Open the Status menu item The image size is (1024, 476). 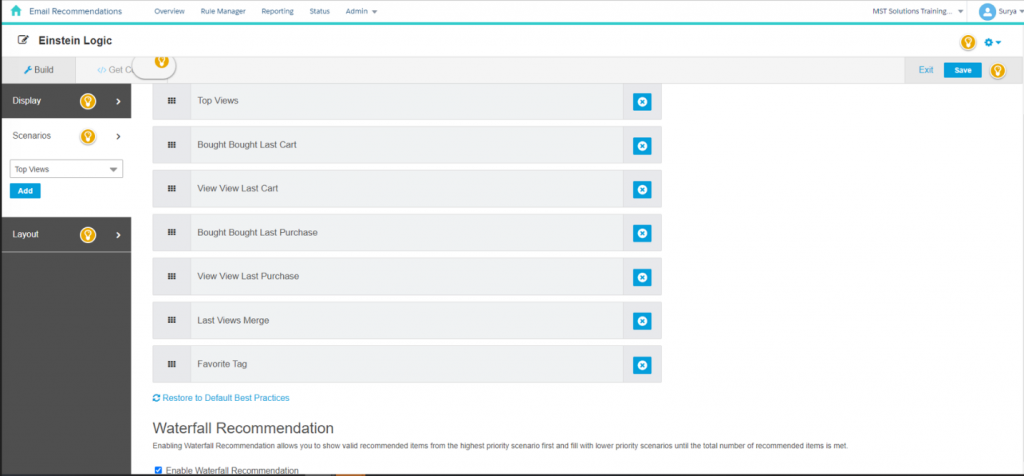(x=319, y=11)
